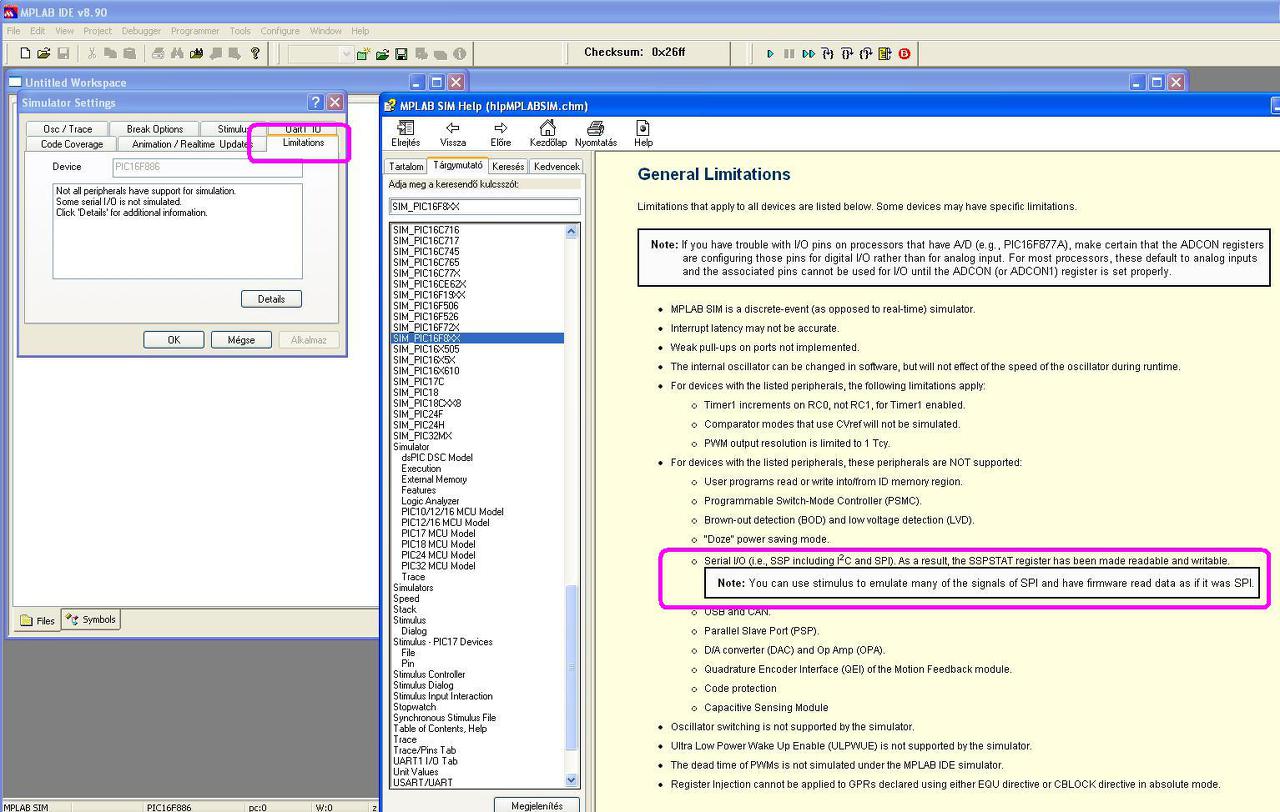Click the Mégse (Cancel) button
The width and height of the screenshot is (1280, 812).
pyautogui.click(x=241, y=340)
